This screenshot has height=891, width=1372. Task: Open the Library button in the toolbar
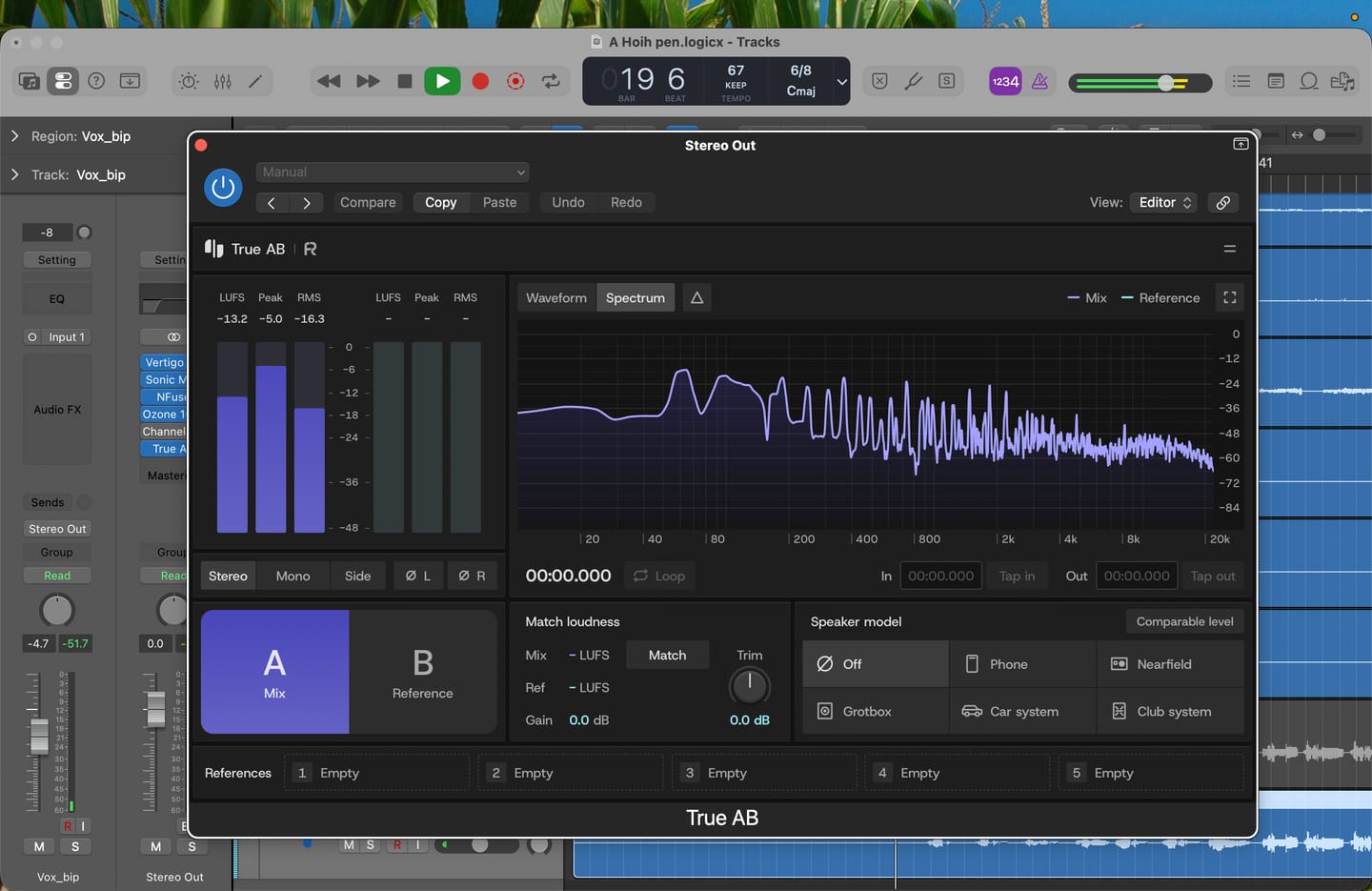point(30,81)
